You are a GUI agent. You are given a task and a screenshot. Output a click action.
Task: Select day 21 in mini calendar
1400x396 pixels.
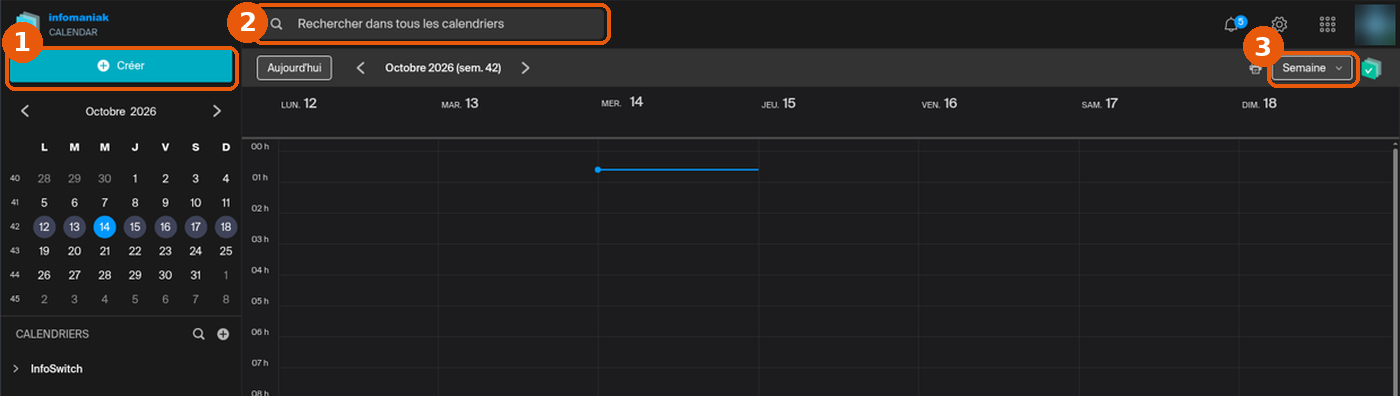pyautogui.click(x=104, y=251)
